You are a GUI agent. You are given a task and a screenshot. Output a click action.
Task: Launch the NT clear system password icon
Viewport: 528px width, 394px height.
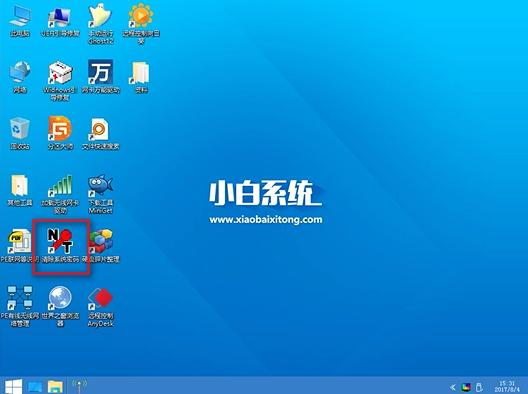pos(60,246)
